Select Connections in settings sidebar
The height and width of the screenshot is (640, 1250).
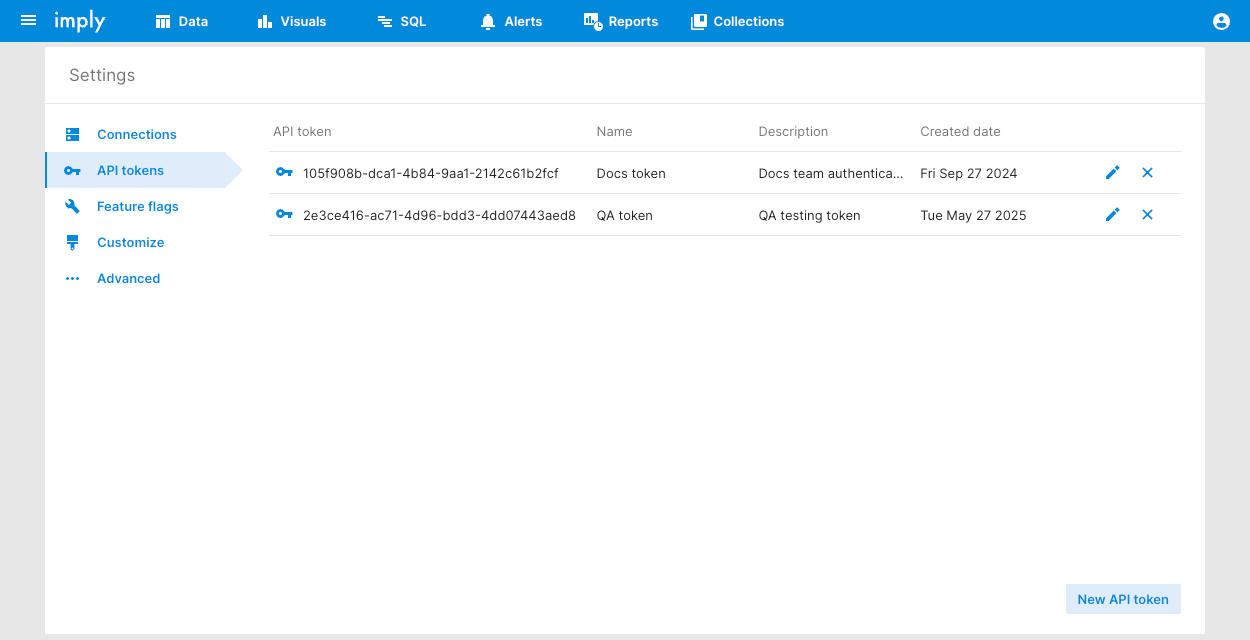[136, 134]
